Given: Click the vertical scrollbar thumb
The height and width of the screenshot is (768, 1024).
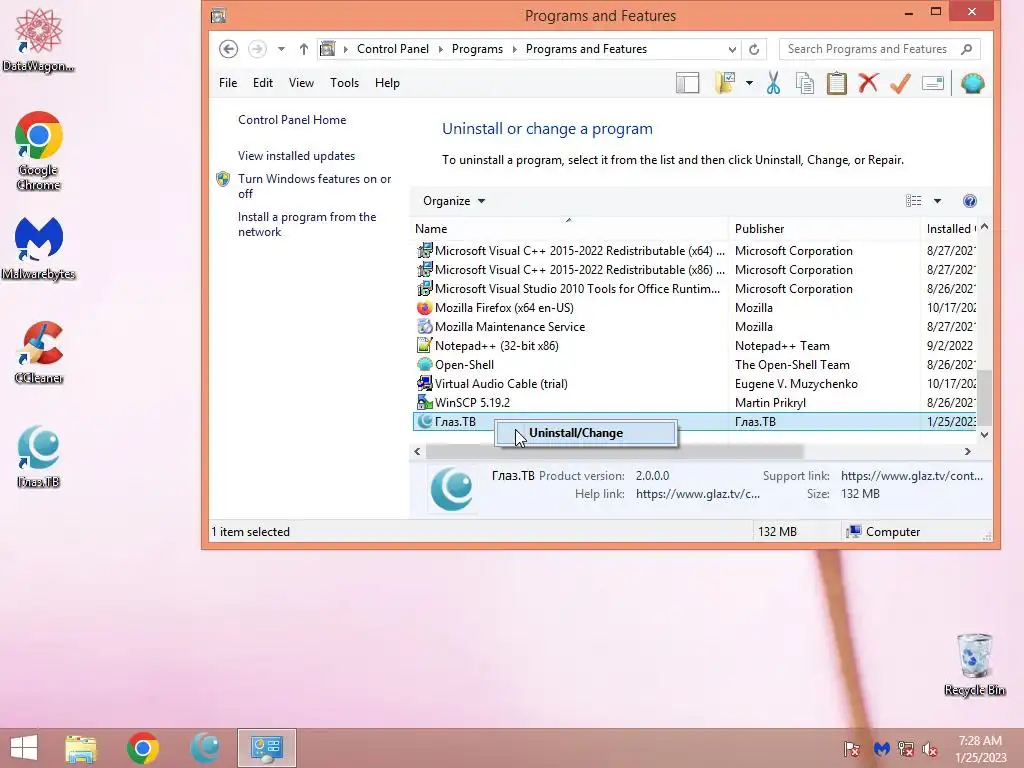Looking at the screenshot, I should [x=984, y=398].
